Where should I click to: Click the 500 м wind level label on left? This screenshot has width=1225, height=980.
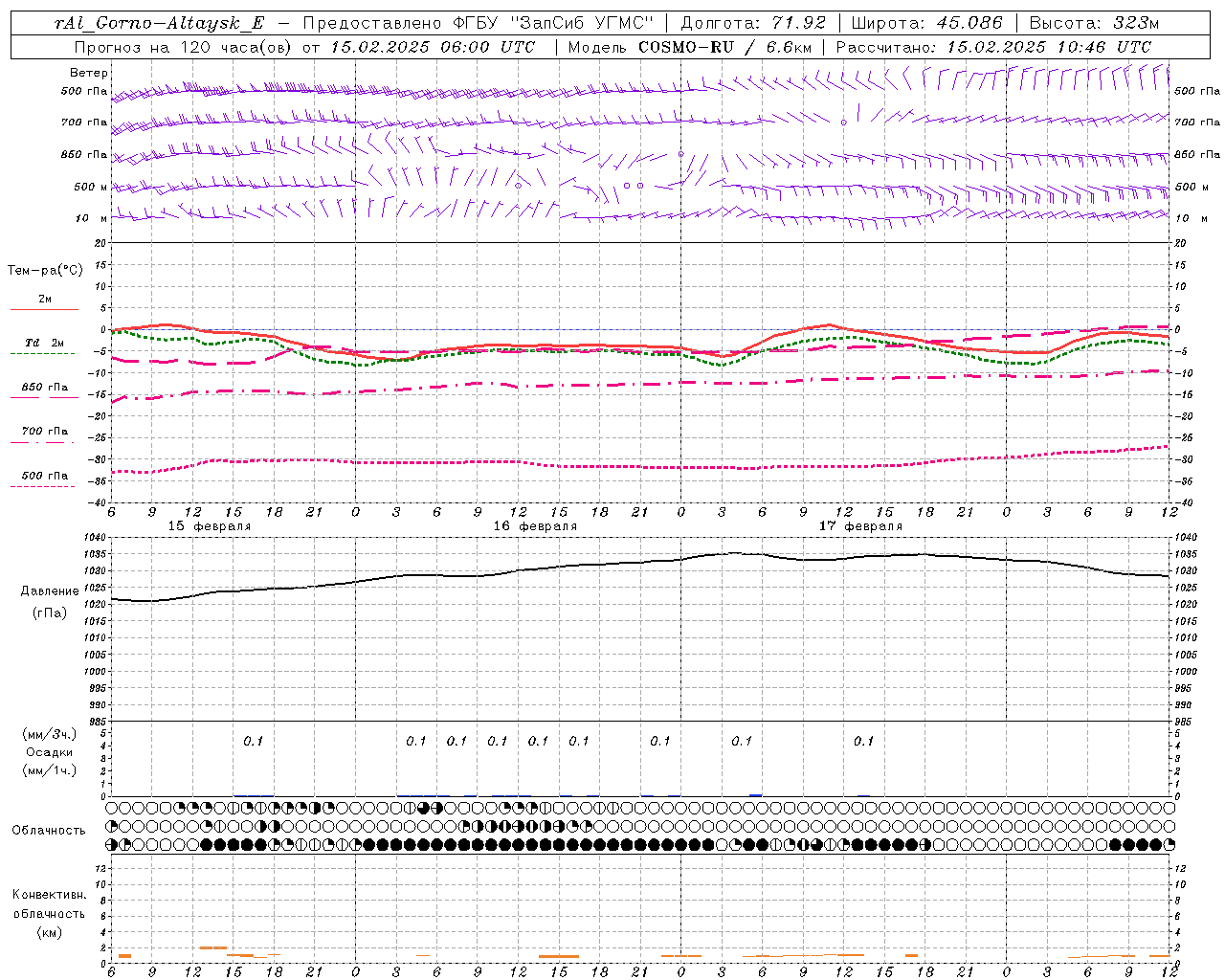point(91,187)
